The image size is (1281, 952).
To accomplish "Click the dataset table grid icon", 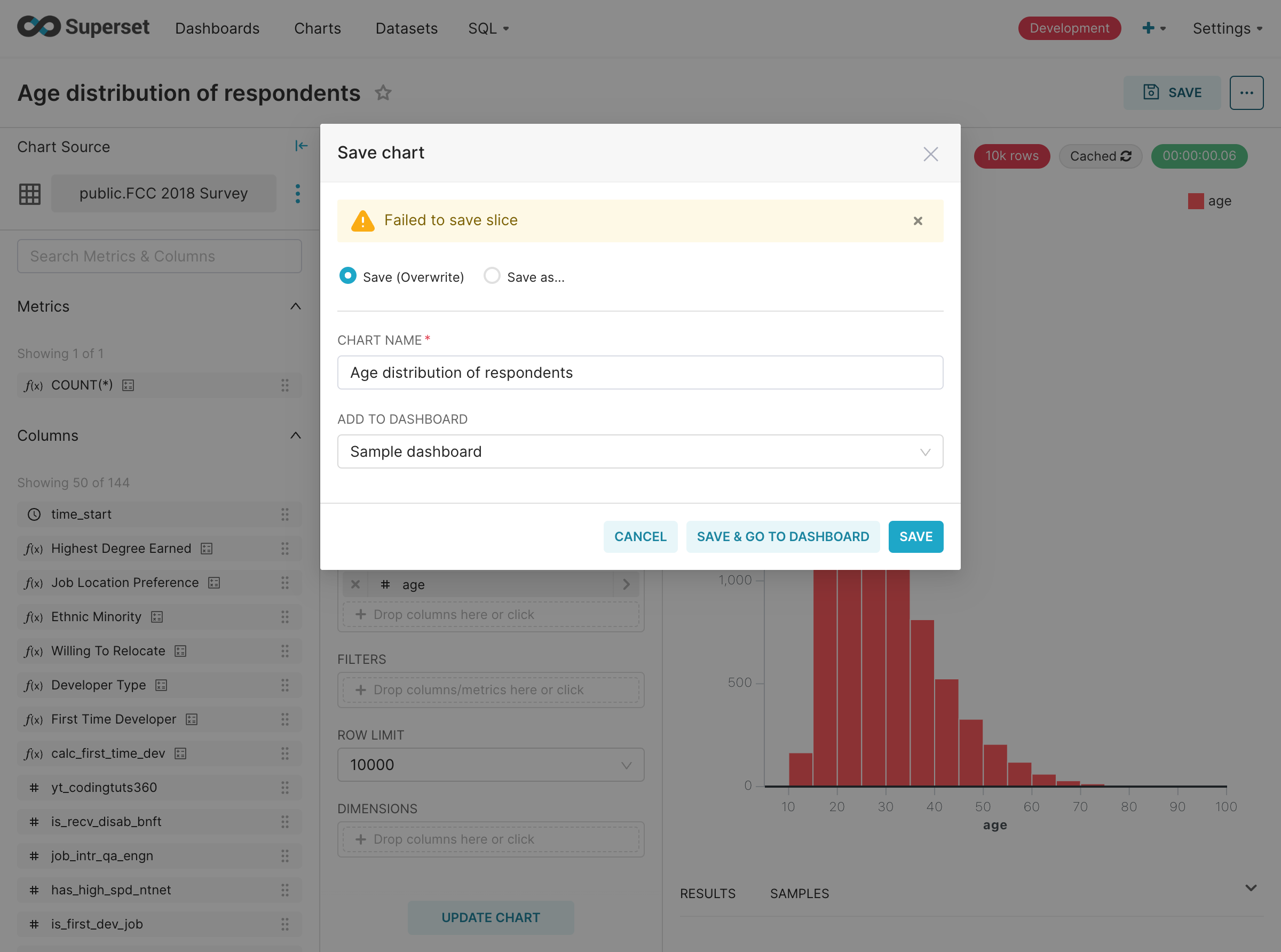I will click(29, 194).
